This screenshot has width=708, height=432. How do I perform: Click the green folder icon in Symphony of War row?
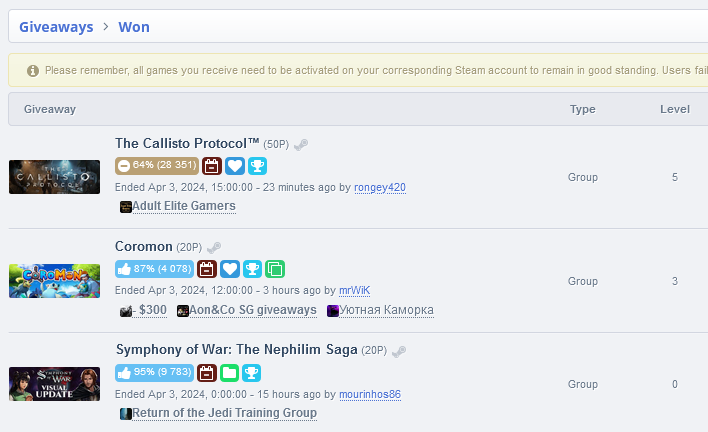(229, 373)
